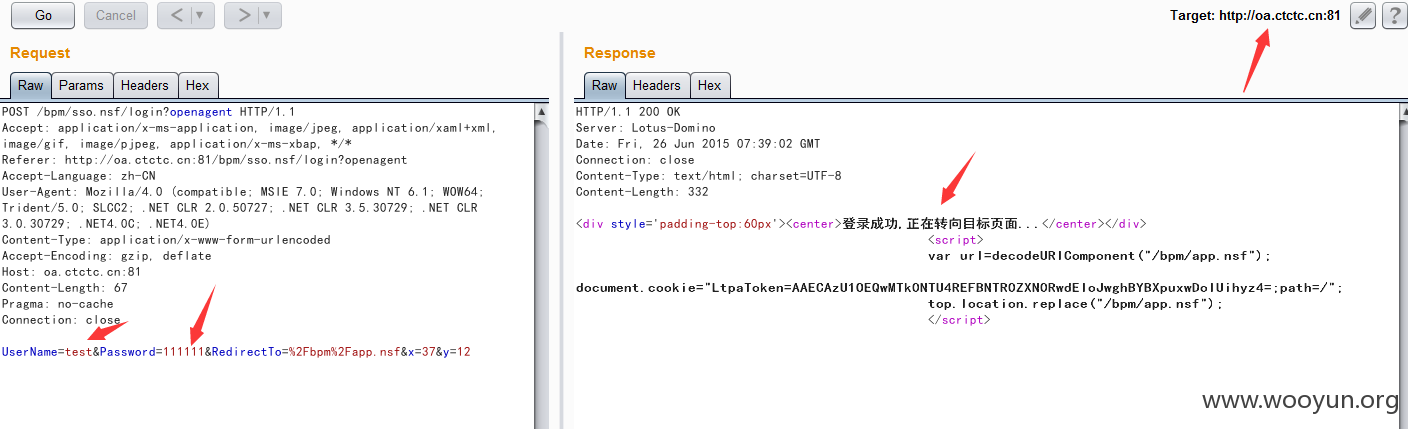Click the Accept-Language: zh-CN header
This screenshot has width=1408, height=429.
click(79, 176)
